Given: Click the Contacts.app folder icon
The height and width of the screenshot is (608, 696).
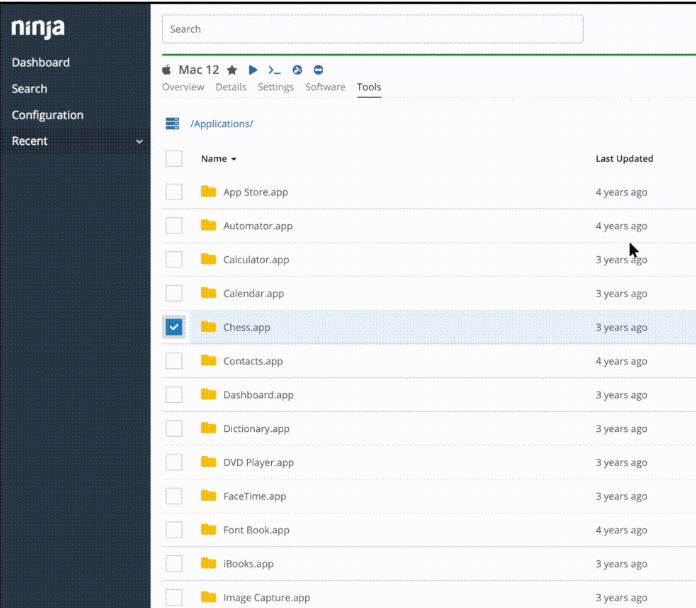Looking at the screenshot, I should click(208, 360).
